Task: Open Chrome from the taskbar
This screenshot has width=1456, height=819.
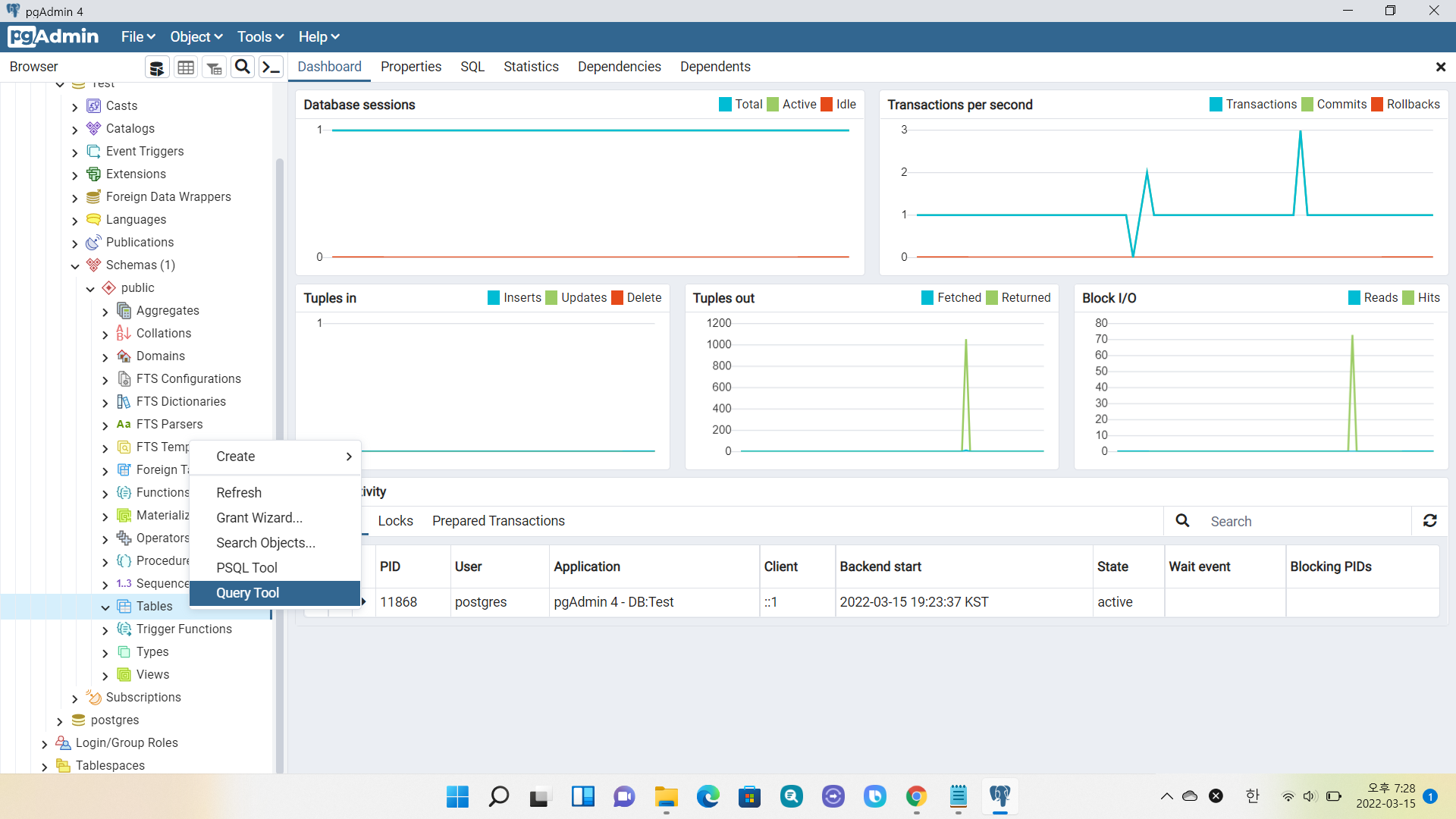Action: [x=916, y=796]
